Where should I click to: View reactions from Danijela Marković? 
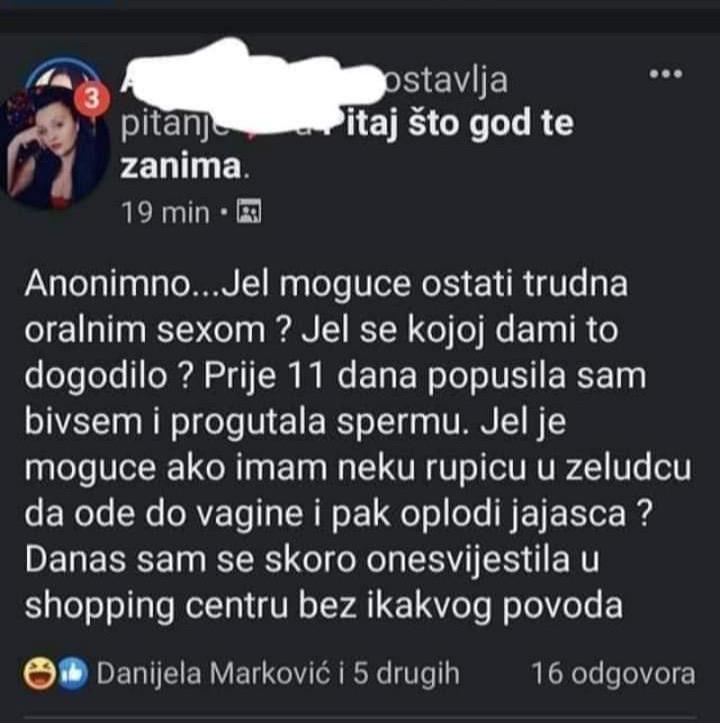(214, 674)
